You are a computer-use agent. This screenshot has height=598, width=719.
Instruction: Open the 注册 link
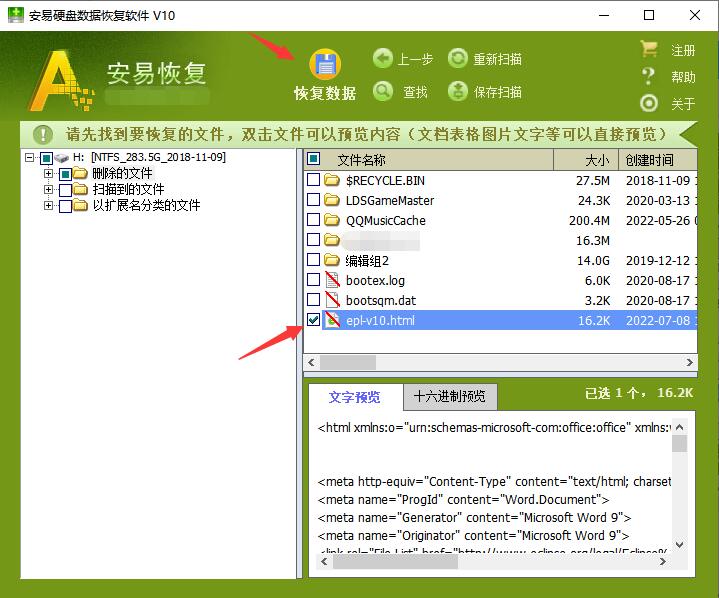pos(683,50)
